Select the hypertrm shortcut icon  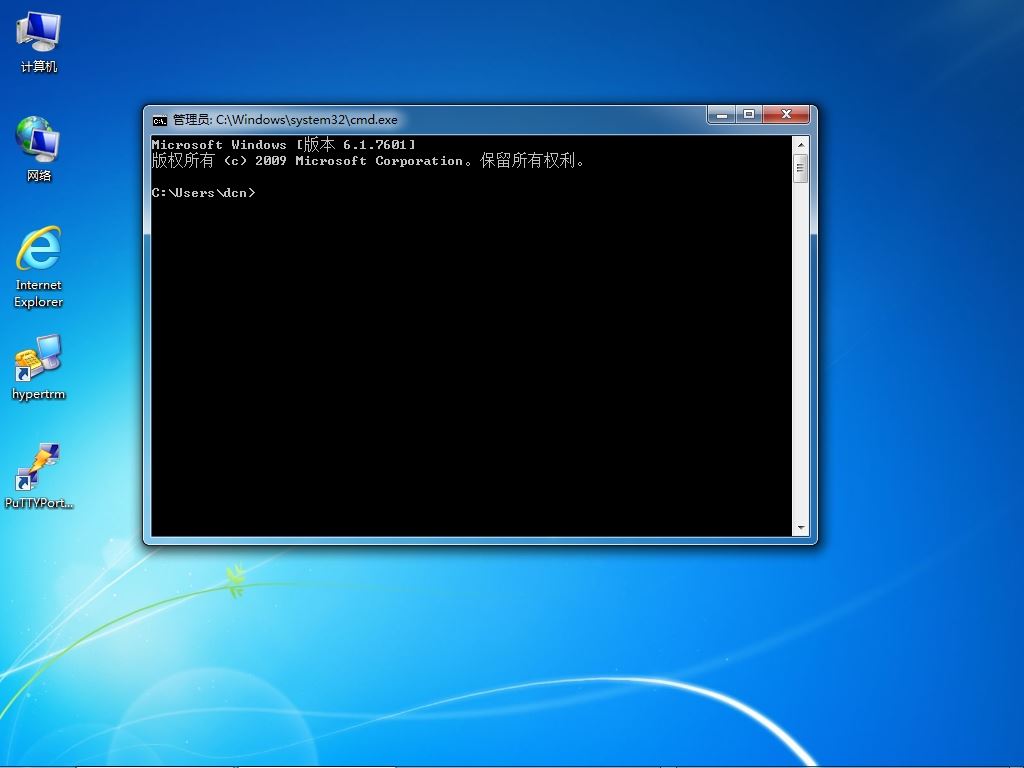(x=39, y=367)
